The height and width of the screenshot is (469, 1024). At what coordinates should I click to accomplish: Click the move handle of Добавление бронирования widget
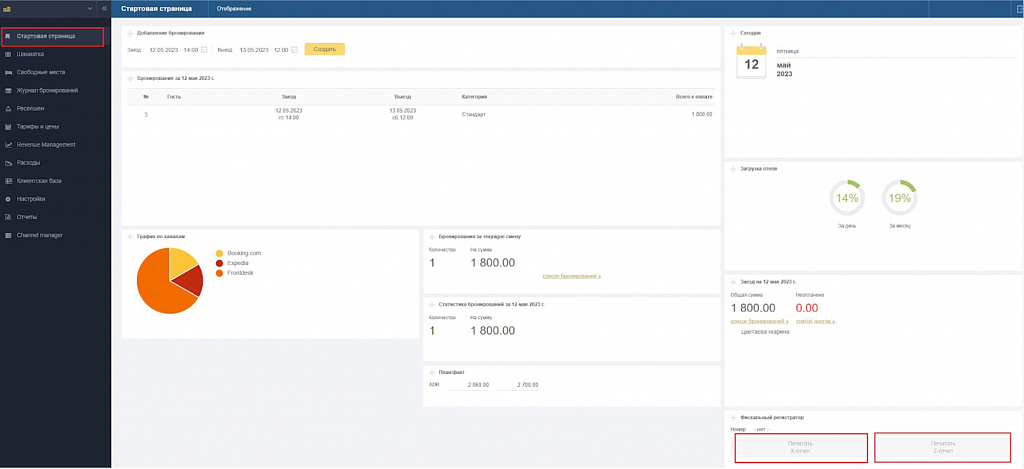pyautogui.click(x=130, y=33)
